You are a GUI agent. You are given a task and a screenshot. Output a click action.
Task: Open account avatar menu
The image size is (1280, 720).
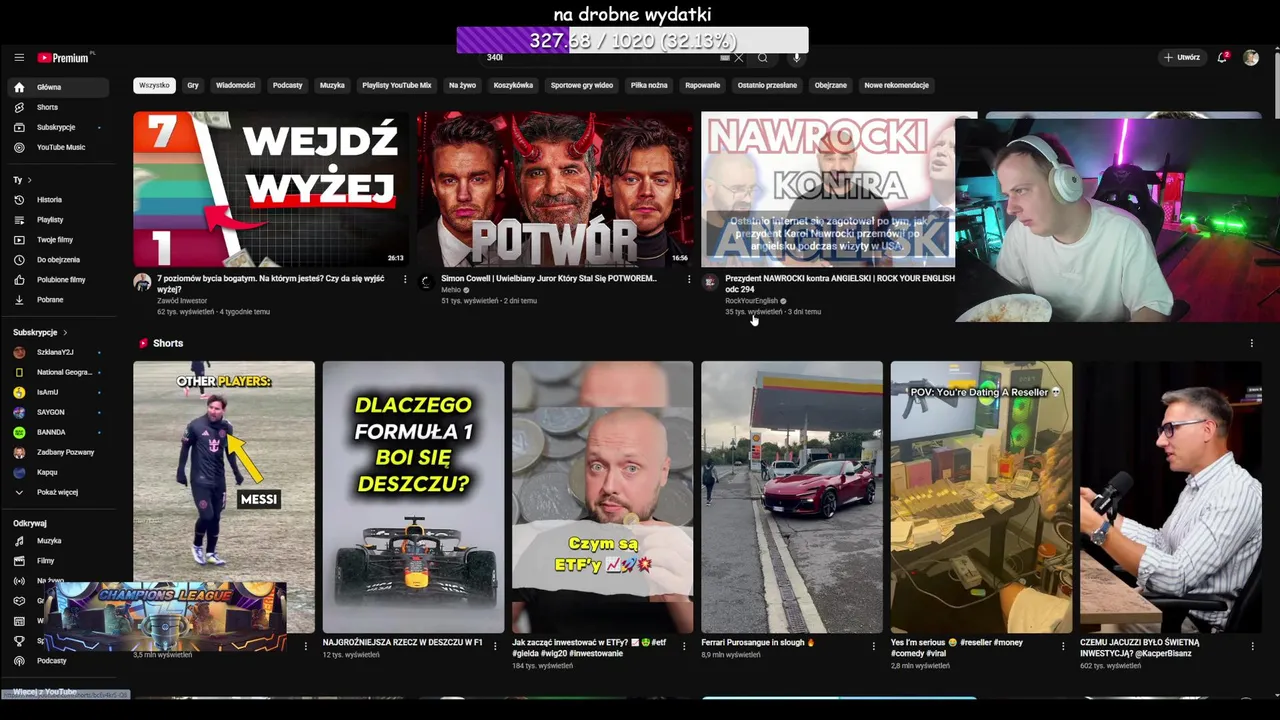point(1251,58)
